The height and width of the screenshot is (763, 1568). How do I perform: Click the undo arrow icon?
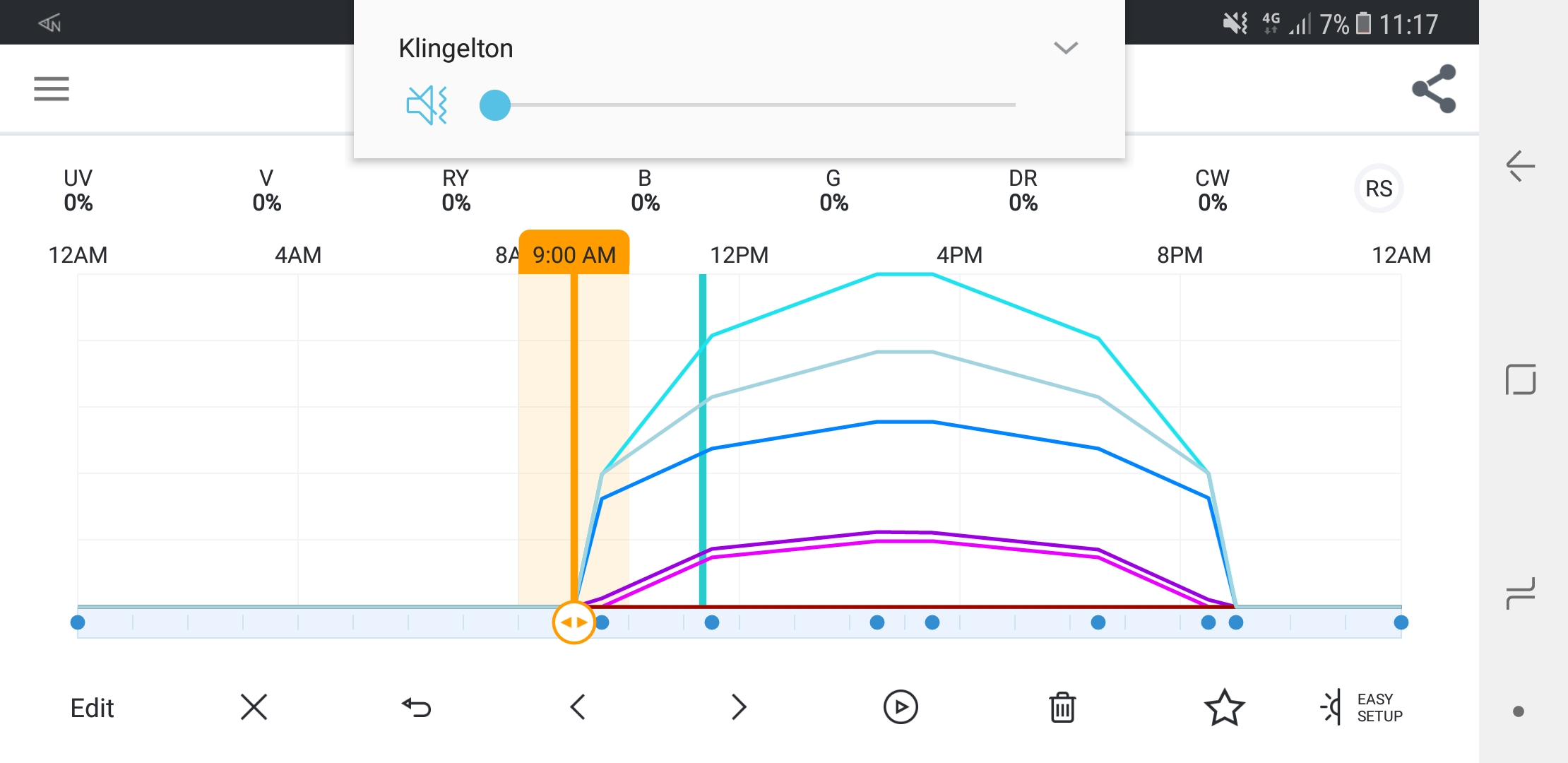coord(416,707)
